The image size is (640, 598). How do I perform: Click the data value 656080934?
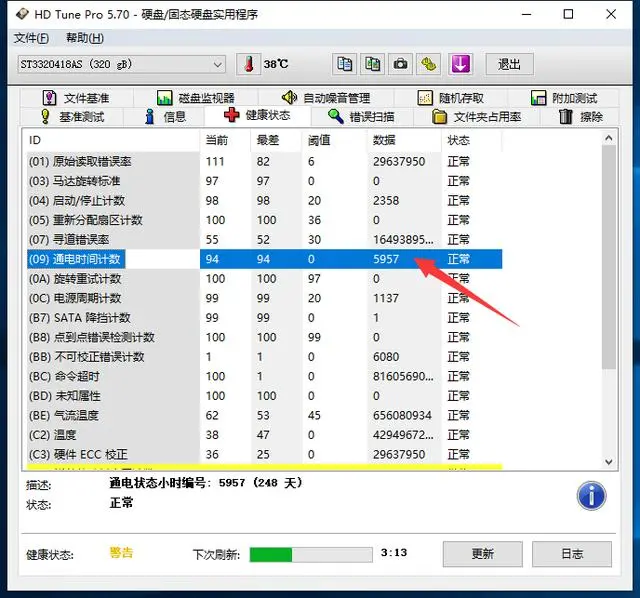pyautogui.click(x=402, y=416)
